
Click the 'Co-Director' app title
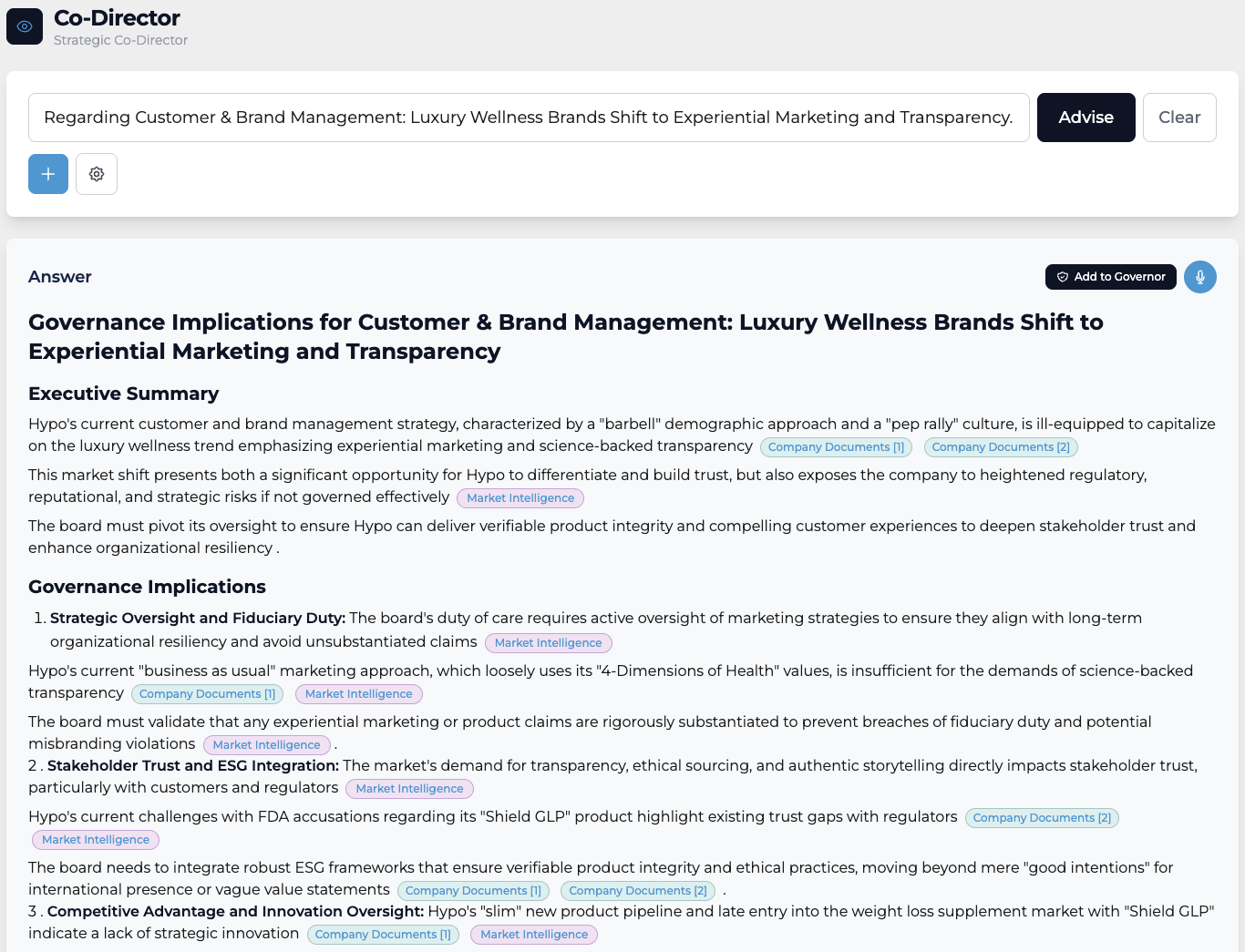pos(117,18)
